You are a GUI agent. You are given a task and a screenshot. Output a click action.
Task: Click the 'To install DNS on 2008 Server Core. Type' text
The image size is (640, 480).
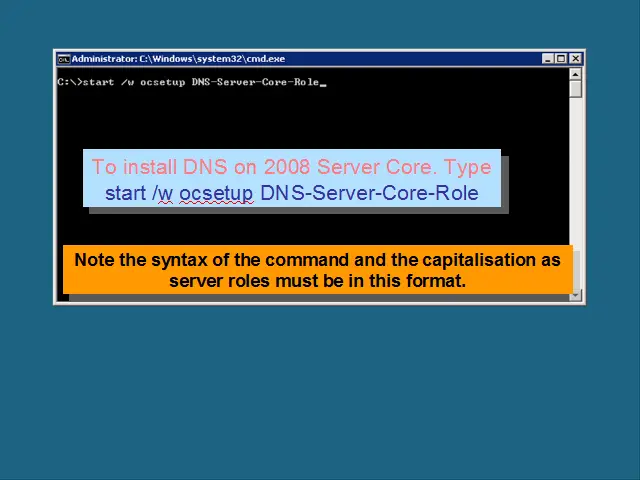point(291,167)
